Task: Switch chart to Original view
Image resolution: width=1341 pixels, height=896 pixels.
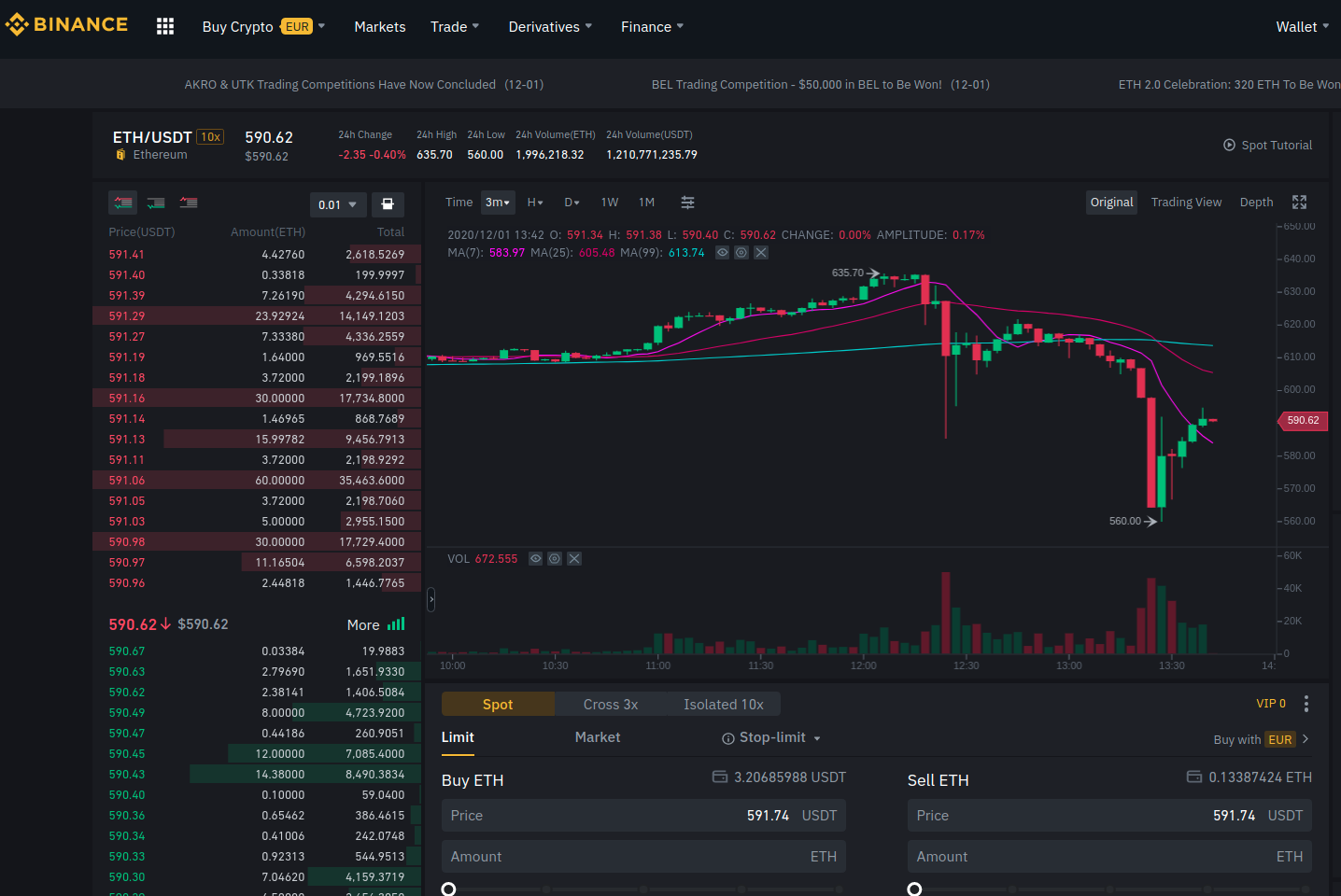Action: (x=1111, y=203)
